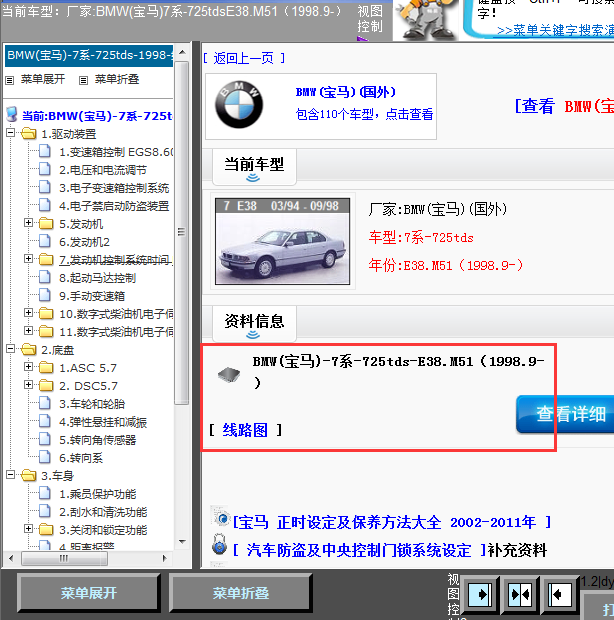Image resolution: width=614 pixels, height=620 pixels.
Task: Collapse the 2.底盘 folder node
Action: (x=11, y=349)
